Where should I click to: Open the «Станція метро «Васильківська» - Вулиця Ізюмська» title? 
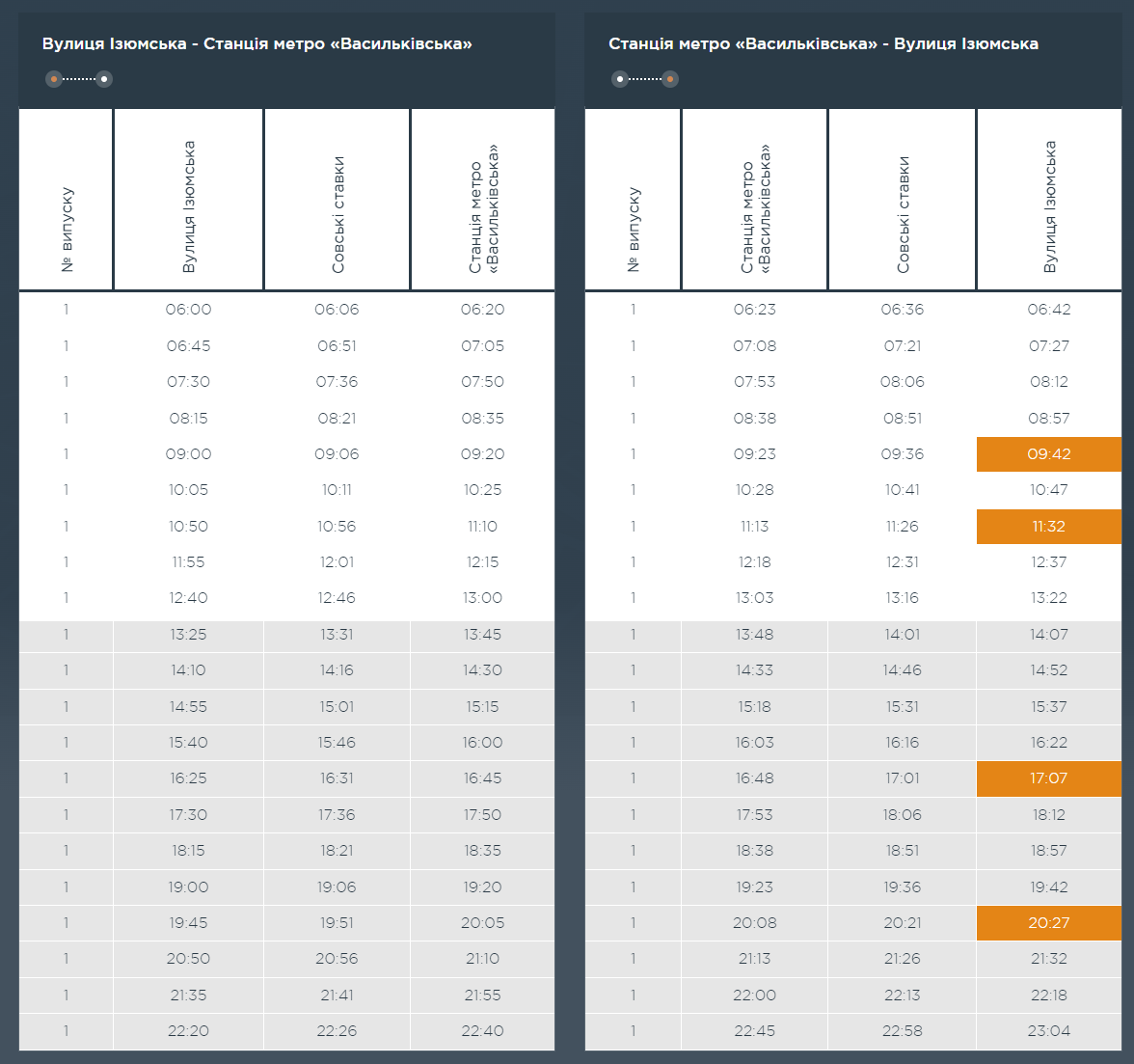point(823,43)
